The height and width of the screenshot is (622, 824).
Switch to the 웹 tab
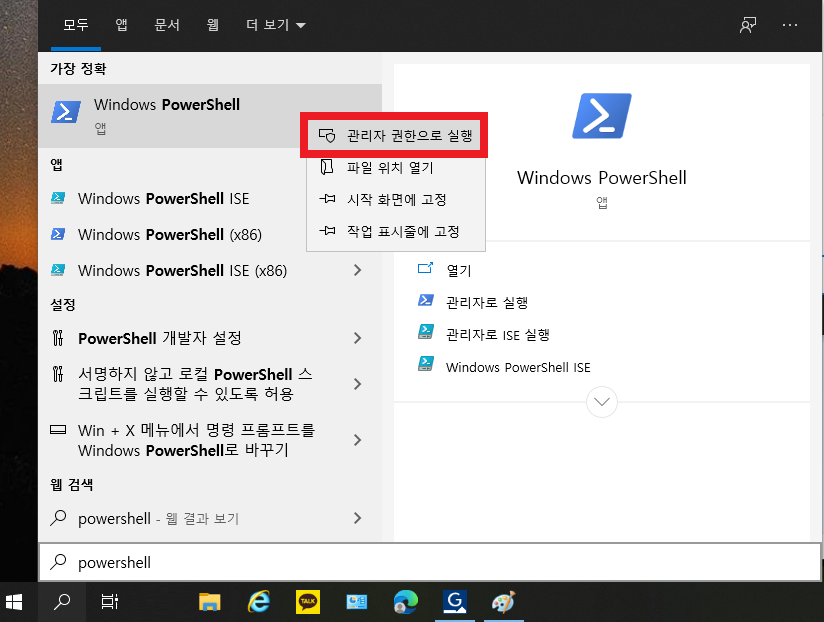212,25
